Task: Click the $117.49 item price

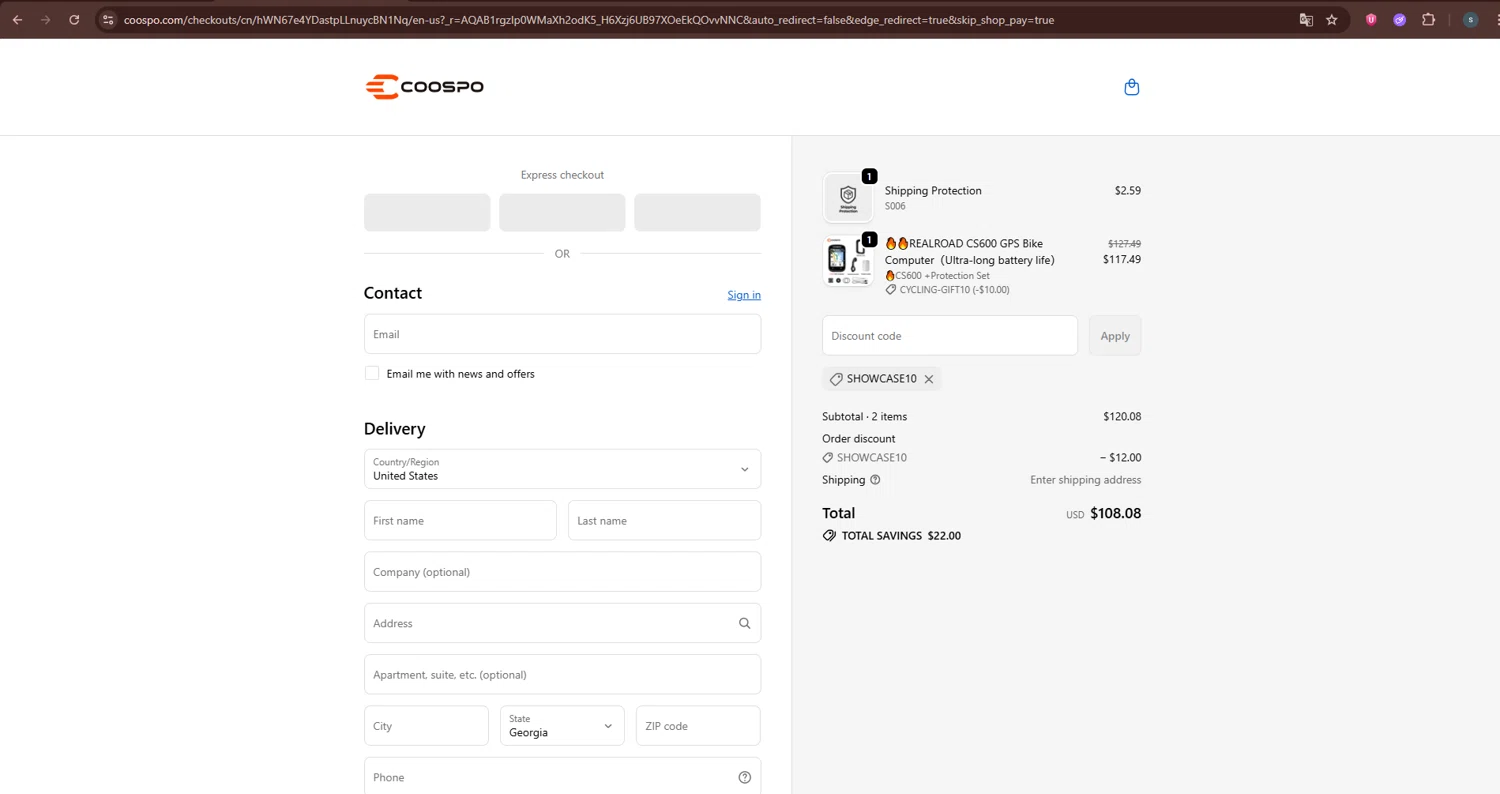Action: 1122,259
